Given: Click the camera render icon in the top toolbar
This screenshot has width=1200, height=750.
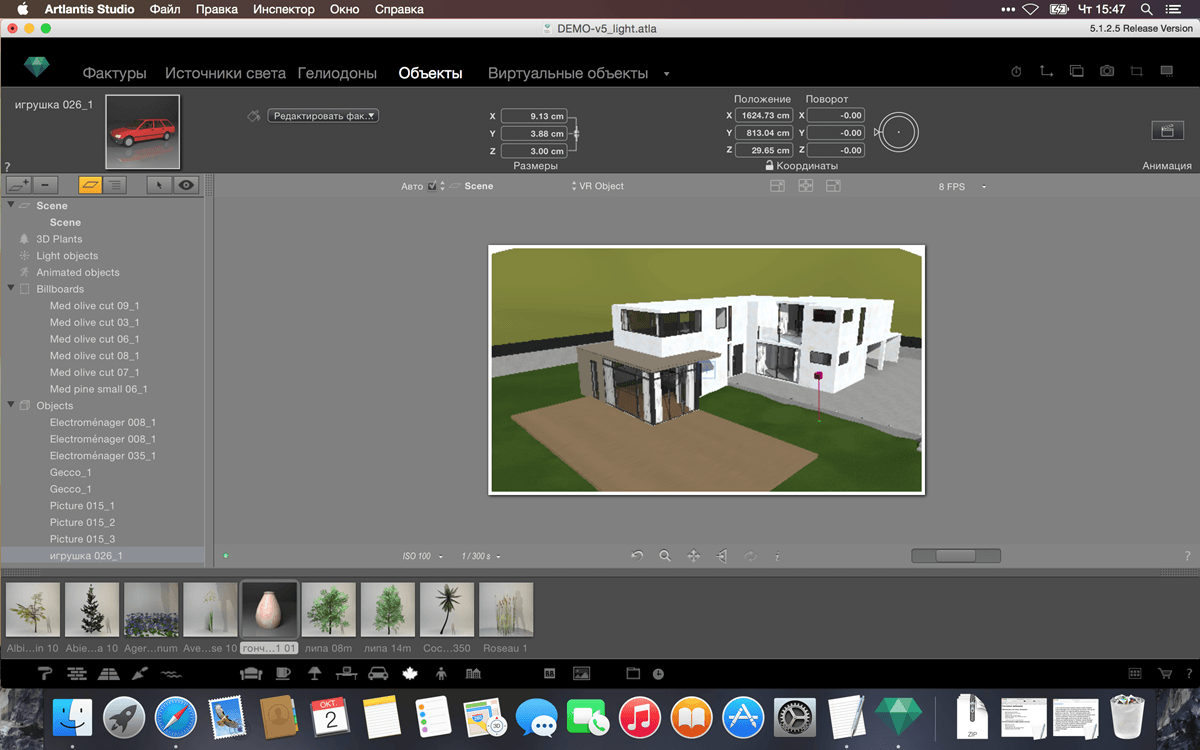Looking at the screenshot, I should coord(1107,72).
